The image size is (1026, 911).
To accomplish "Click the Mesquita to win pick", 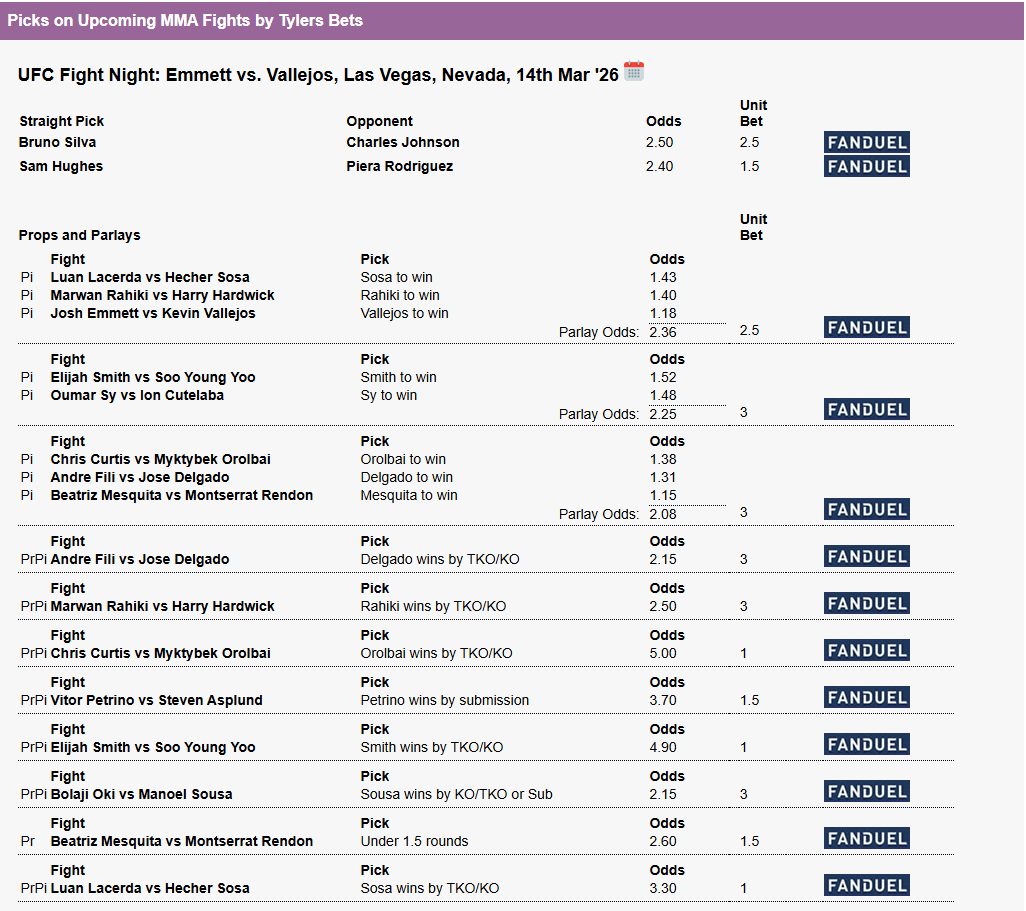I will pyautogui.click(x=409, y=495).
